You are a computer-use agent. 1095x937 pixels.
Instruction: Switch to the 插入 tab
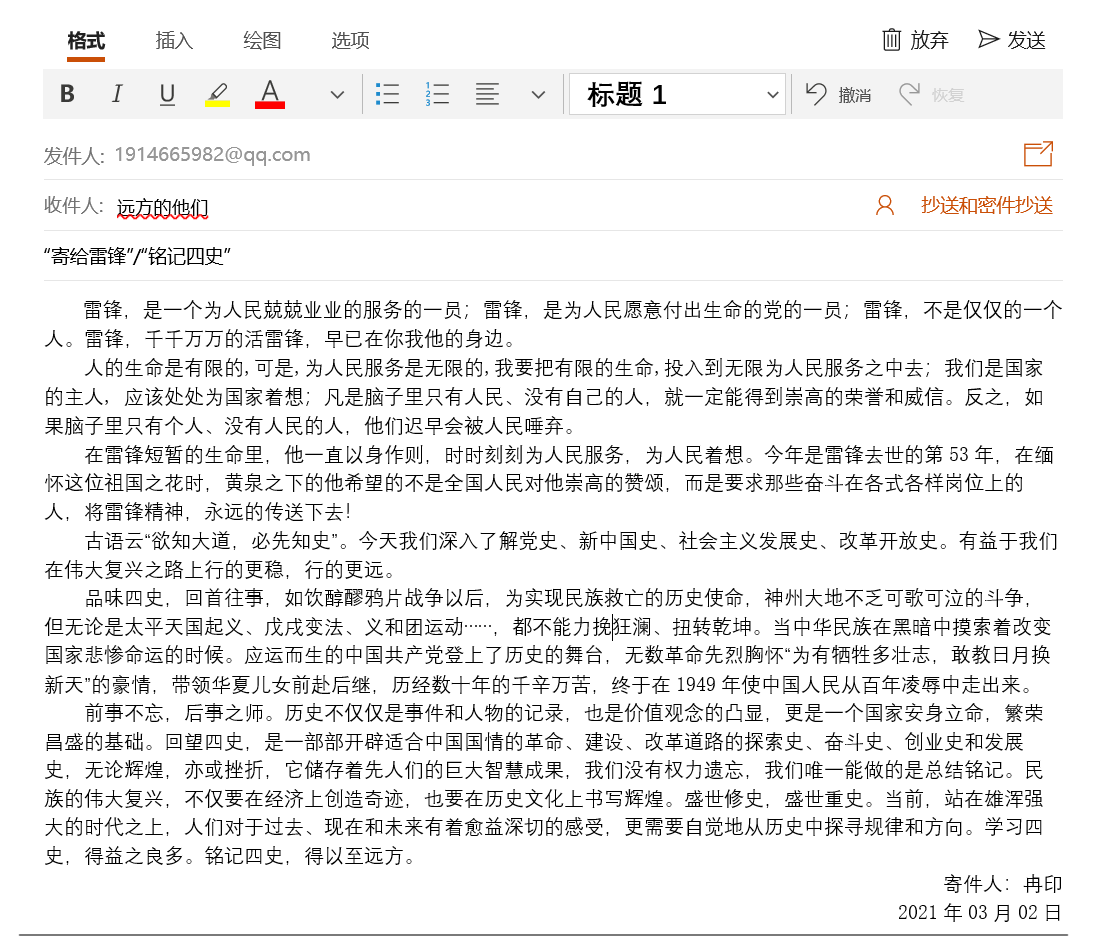pos(174,41)
